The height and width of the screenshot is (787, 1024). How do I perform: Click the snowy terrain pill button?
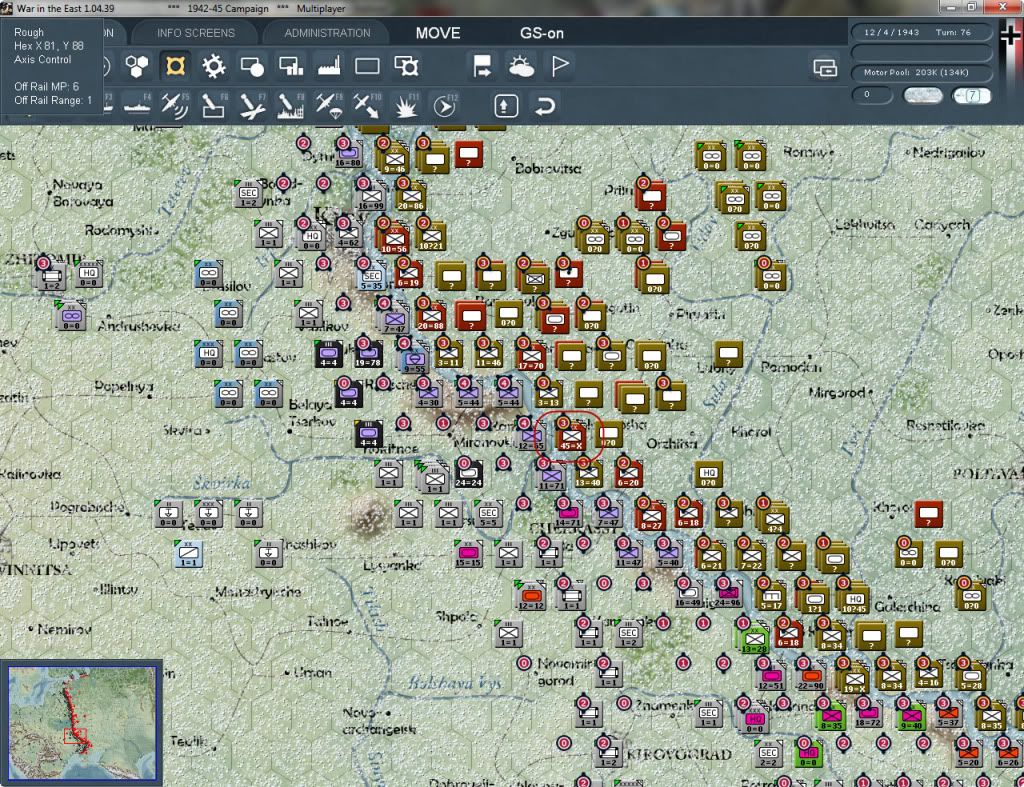tap(922, 95)
